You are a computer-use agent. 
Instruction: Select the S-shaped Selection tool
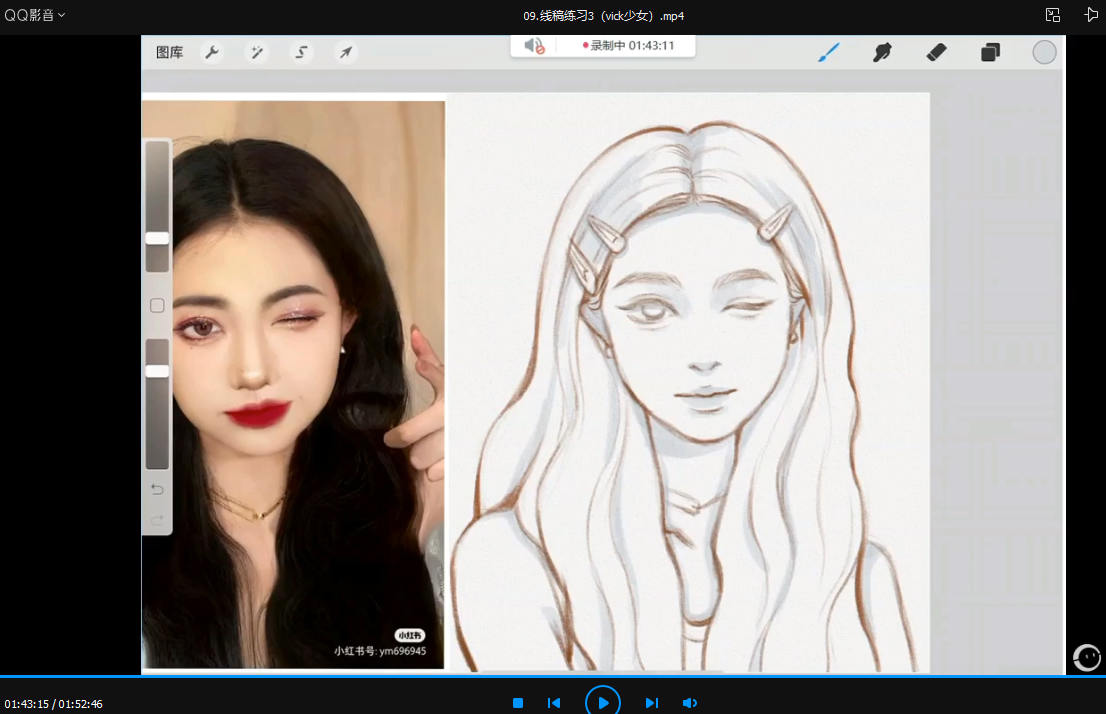302,52
